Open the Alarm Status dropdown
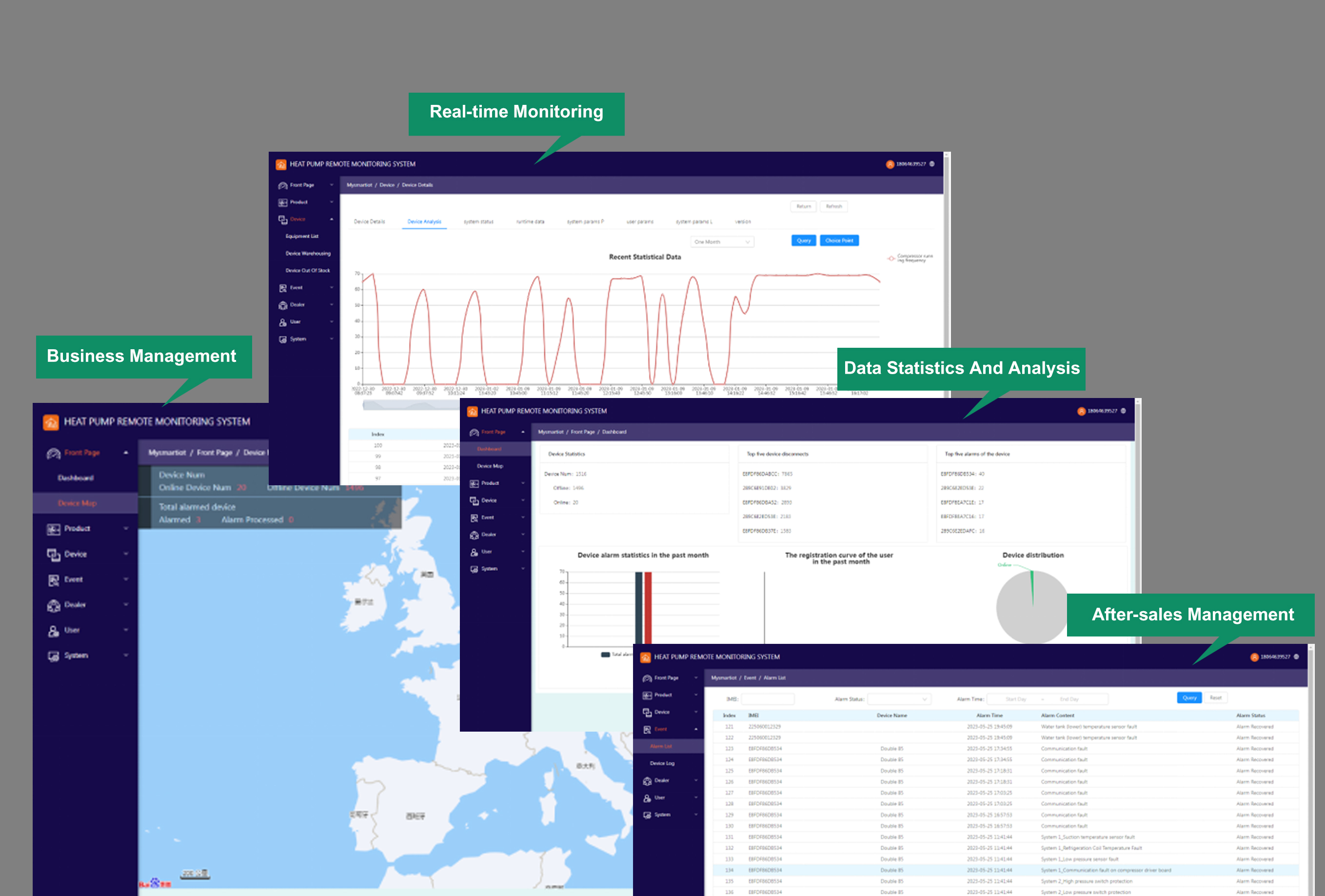 (899, 699)
